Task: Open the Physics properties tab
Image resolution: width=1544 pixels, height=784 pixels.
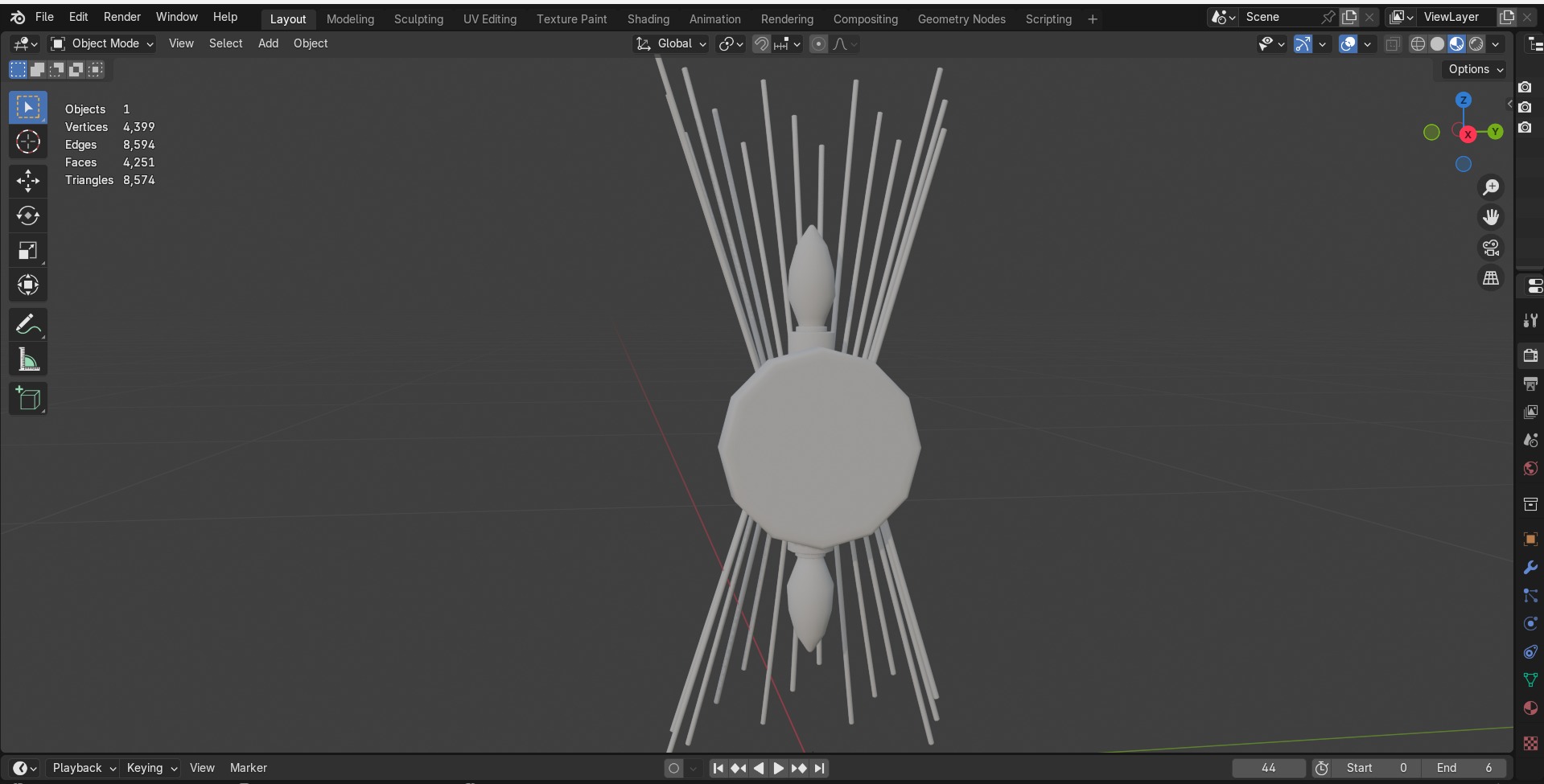Action: [1530, 624]
